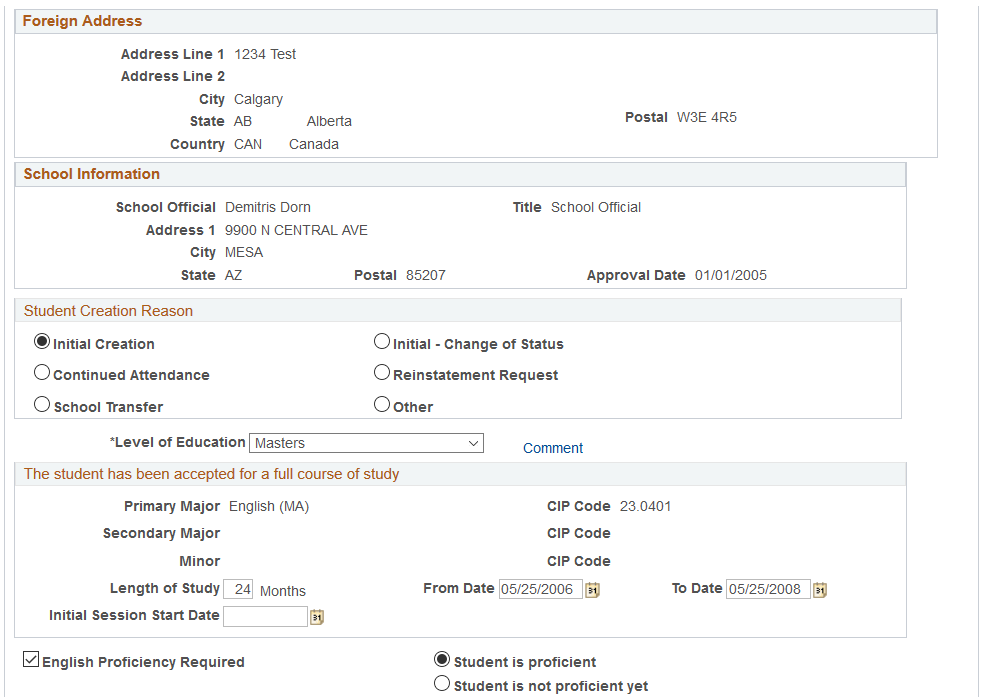This screenshot has width=983, height=697.
Task: Select Student is not proficient yet
Action: coord(442,683)
